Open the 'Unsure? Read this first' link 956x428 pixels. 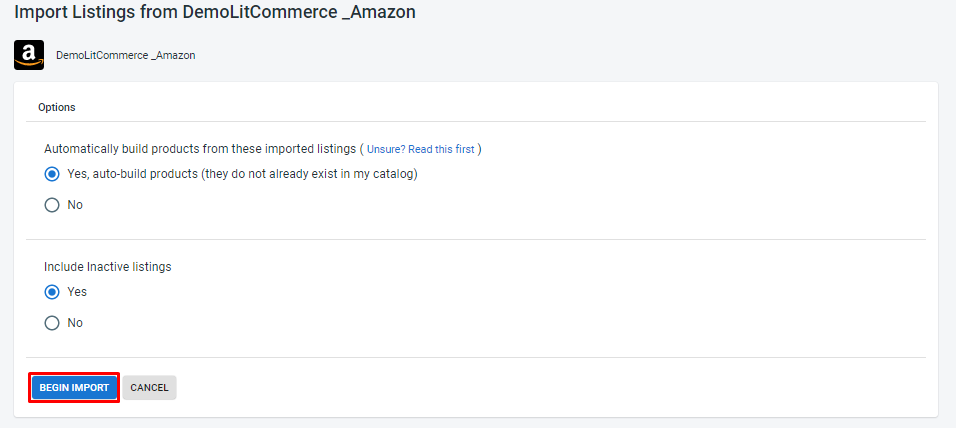[x=420, y=149]
